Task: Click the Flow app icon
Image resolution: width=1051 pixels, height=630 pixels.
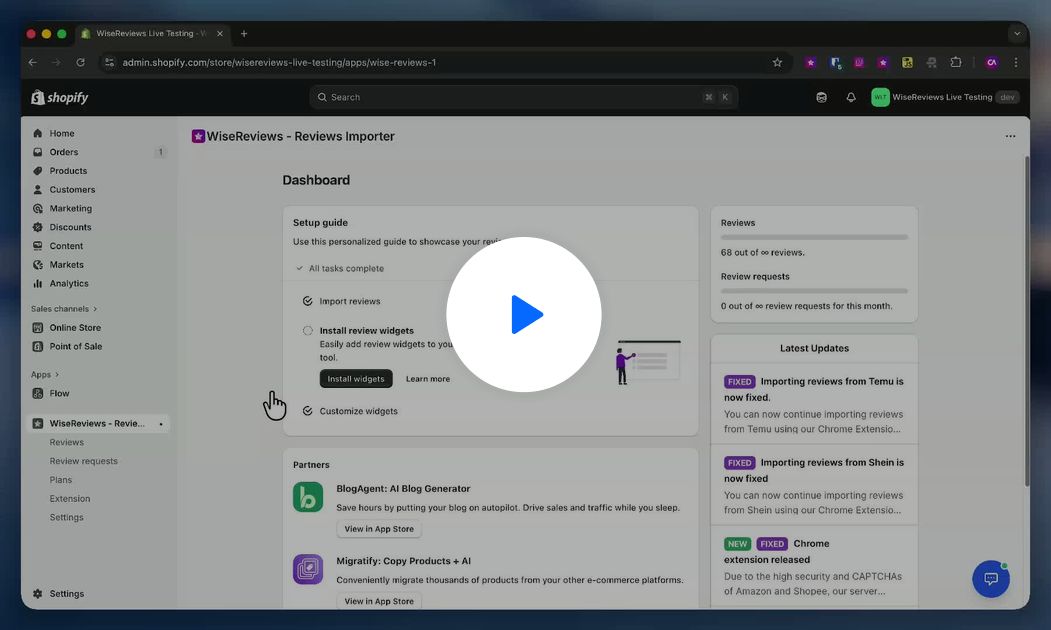Action: point(38,393)
